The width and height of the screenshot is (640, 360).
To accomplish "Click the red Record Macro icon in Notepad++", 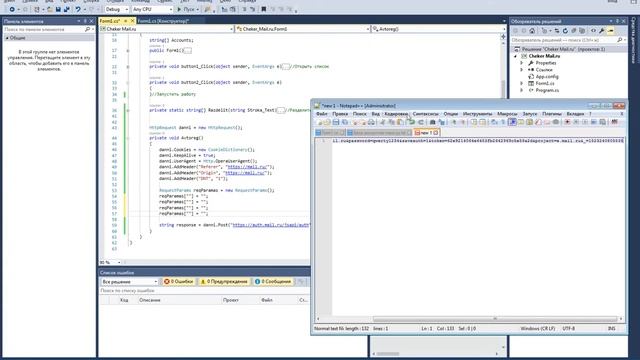I will pyautogui.click(x=567, y=122).
